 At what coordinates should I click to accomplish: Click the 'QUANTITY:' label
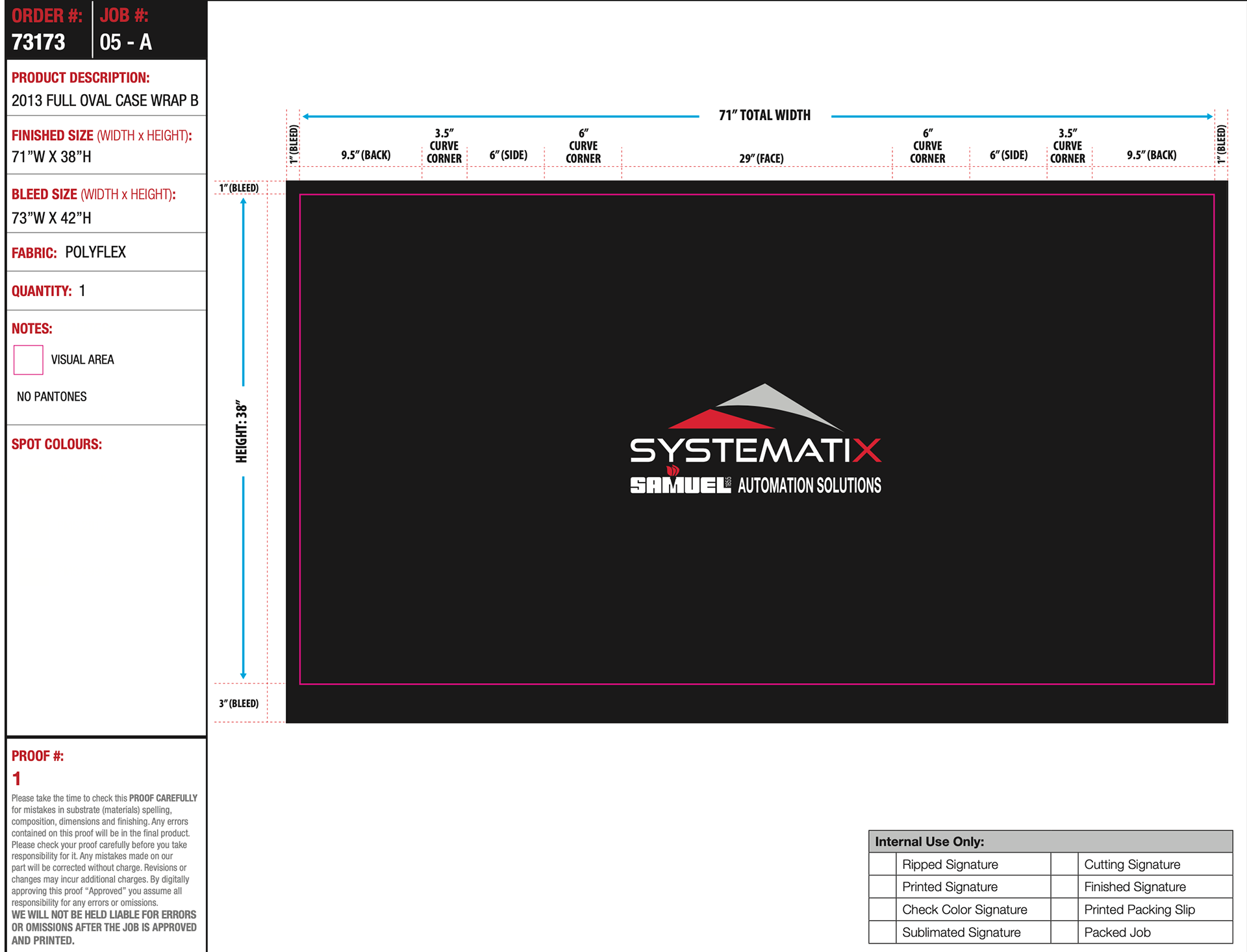tap(42, 291)
